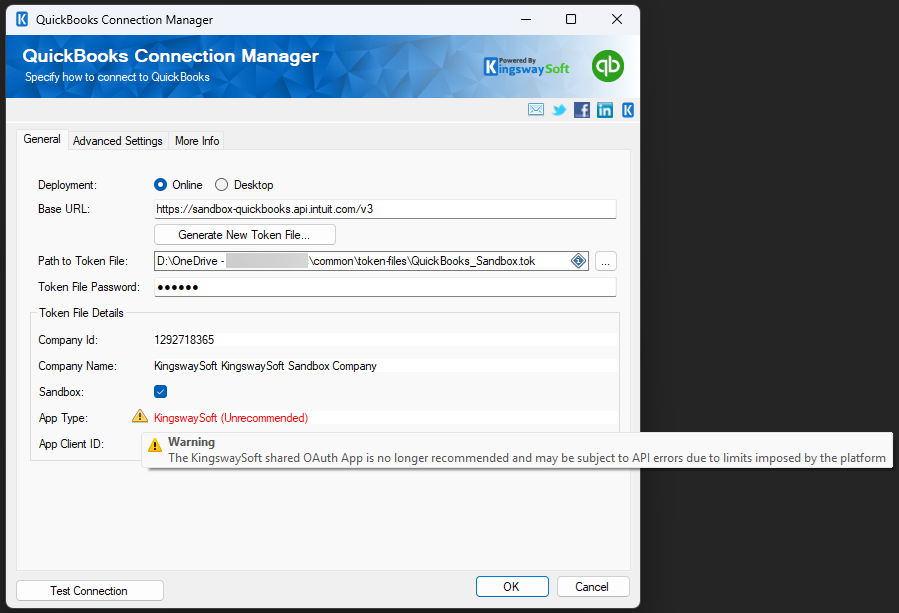Click the warning triangle in the tooltip
The image size is (899, 613).
pyautogui.click(x=155, y=446)
